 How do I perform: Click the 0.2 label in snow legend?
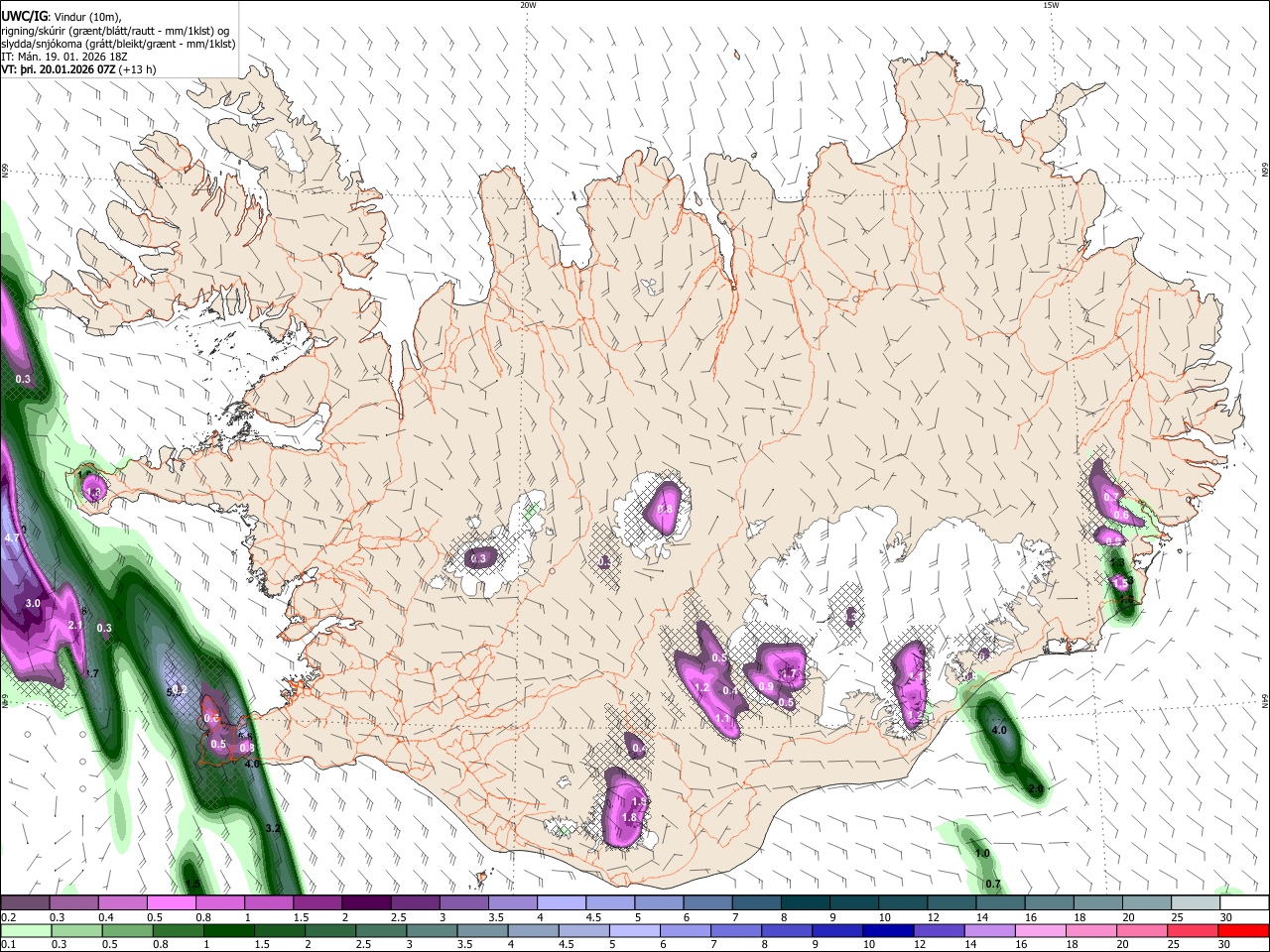point(7,917)
